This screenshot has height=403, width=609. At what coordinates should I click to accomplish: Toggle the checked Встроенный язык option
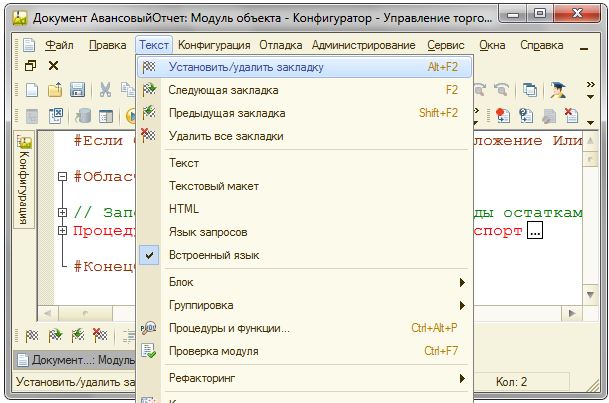[214, 255]
